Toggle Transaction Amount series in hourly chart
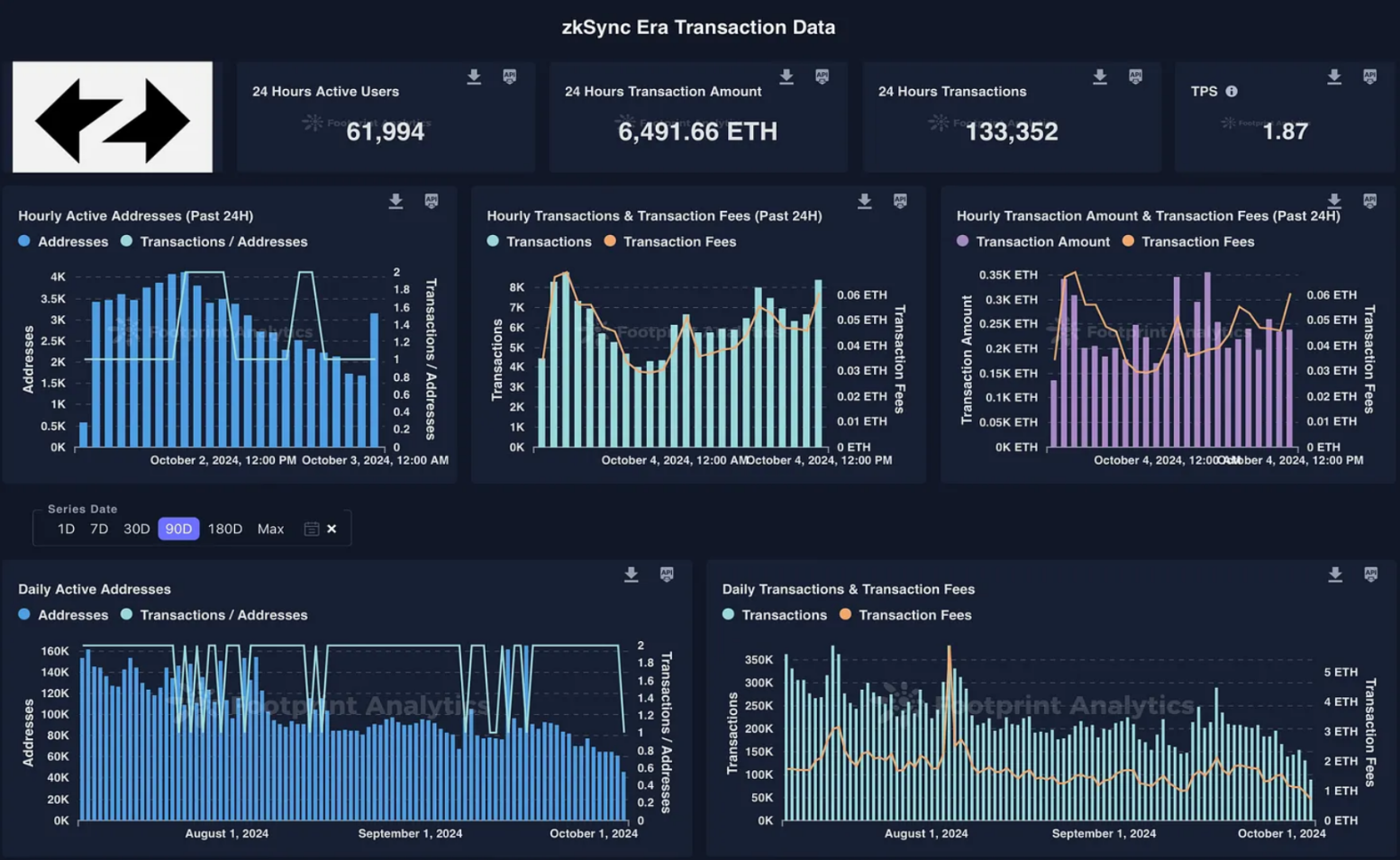This screenshot has width=1400, height=860. [1032, 242]
